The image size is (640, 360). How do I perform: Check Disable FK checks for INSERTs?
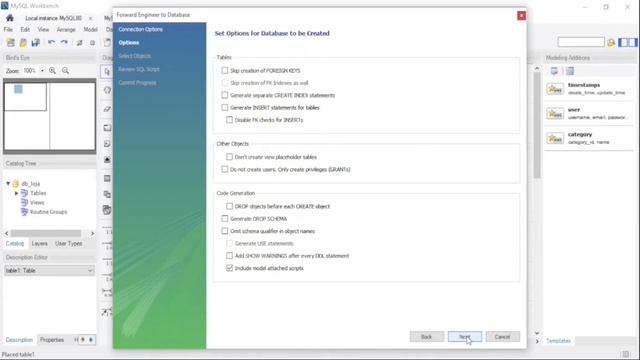229,120
